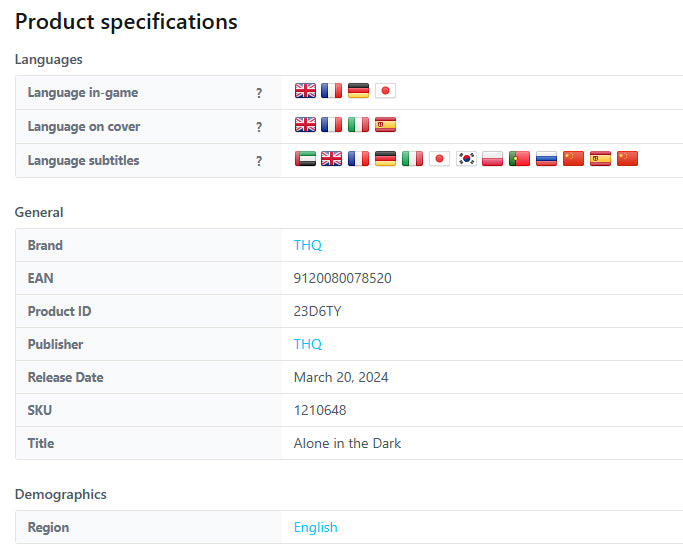Click the Russia flag in subtitles row
The width and height of the screenshot is (683, 547).
tap(546, 159)
